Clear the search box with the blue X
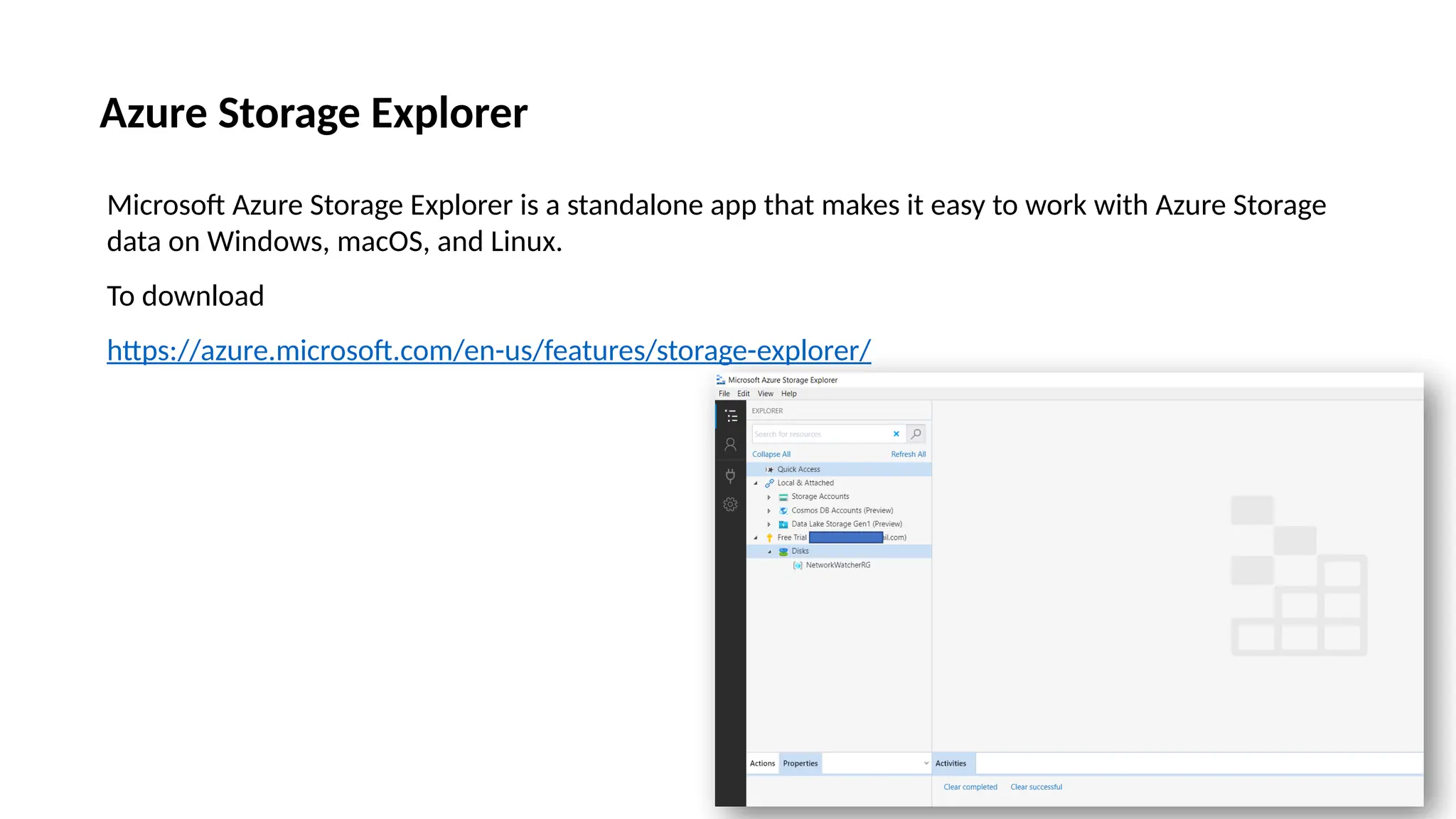The width and height of the screenshot is (1456, 819). coord(896,434)
